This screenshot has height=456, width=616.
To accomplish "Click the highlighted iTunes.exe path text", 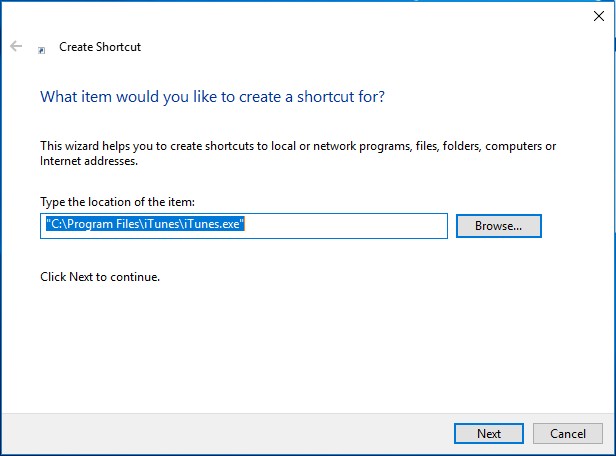I will (x=145, y=226).
